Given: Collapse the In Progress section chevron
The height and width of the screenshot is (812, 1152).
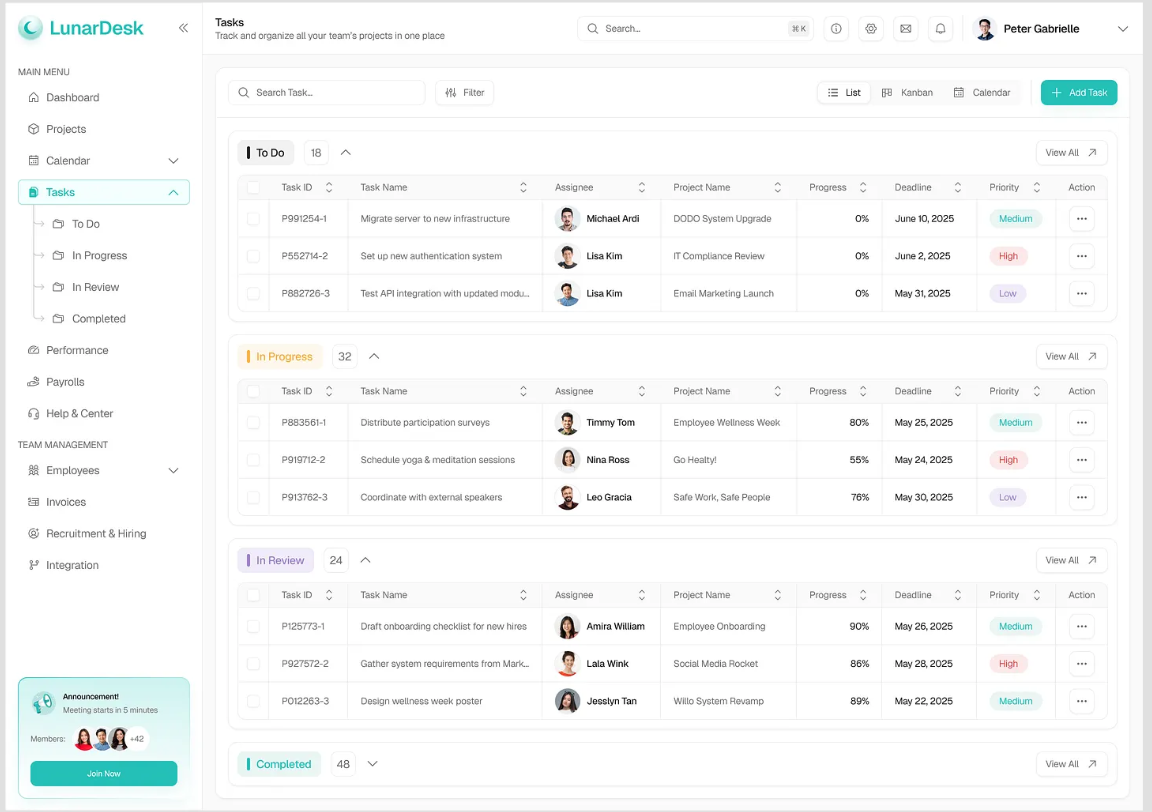Looking at the screenshot, I should [x=374, y=356].
